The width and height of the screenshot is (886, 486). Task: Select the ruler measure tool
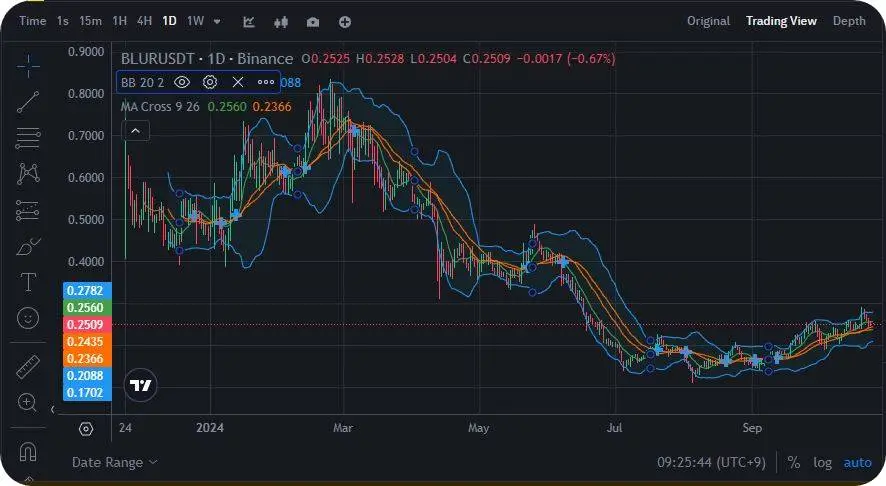point(28,367)
